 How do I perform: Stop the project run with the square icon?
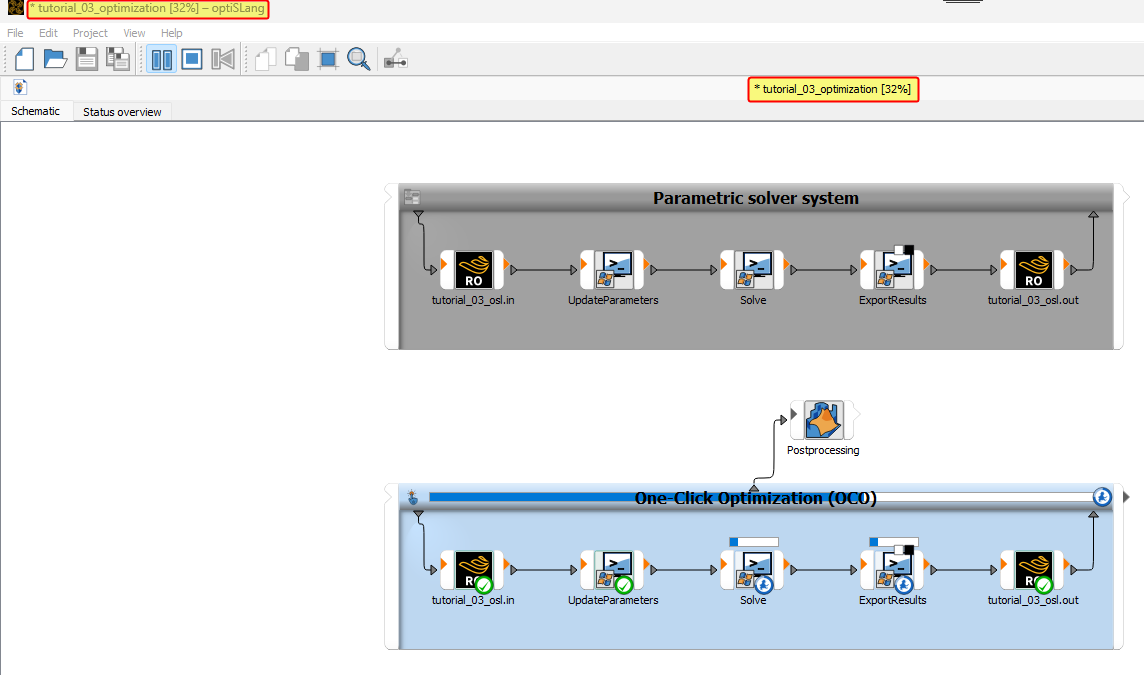coord(192,59)
